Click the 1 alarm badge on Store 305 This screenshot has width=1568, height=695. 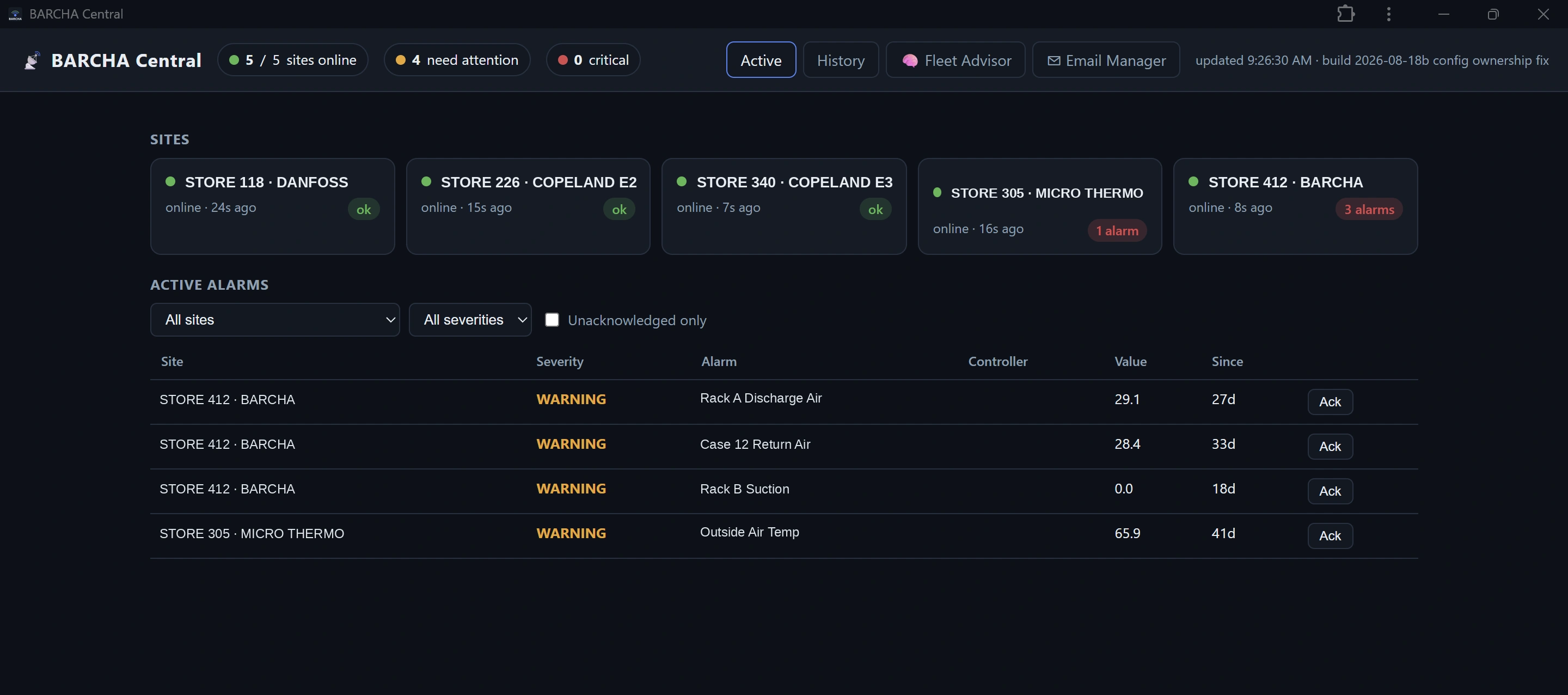[1117, 230]
